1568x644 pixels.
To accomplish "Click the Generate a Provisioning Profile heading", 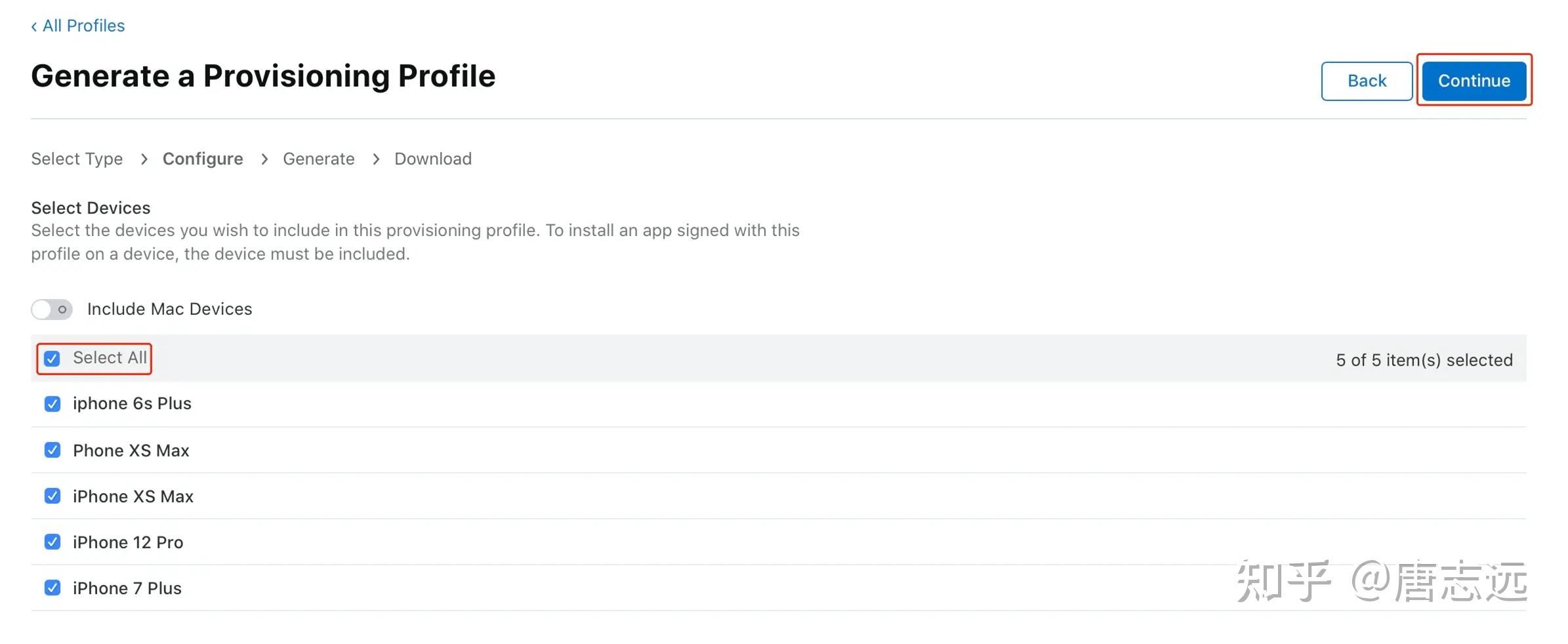I will 263,76.
